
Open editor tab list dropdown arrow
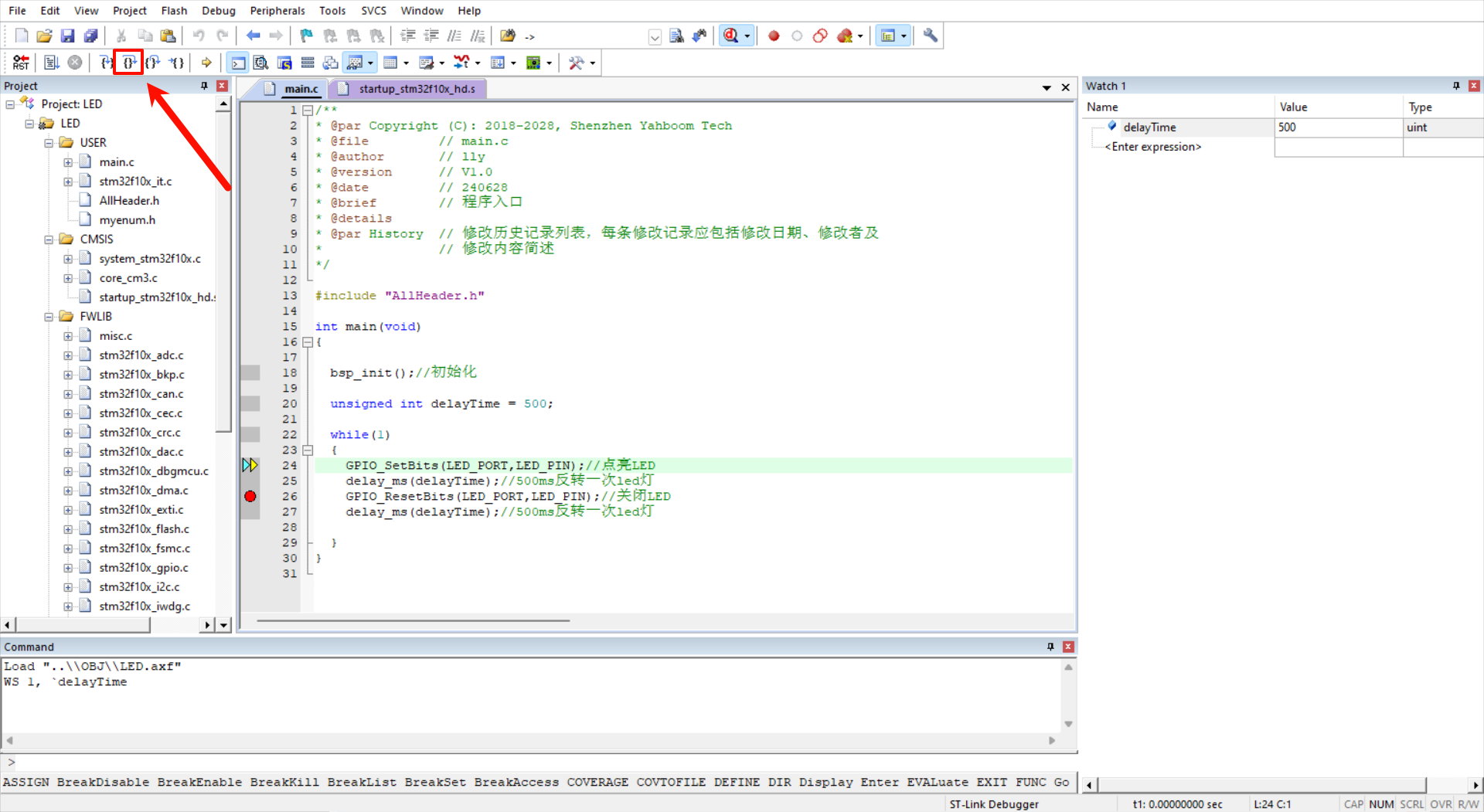[x=1047, y=88]
